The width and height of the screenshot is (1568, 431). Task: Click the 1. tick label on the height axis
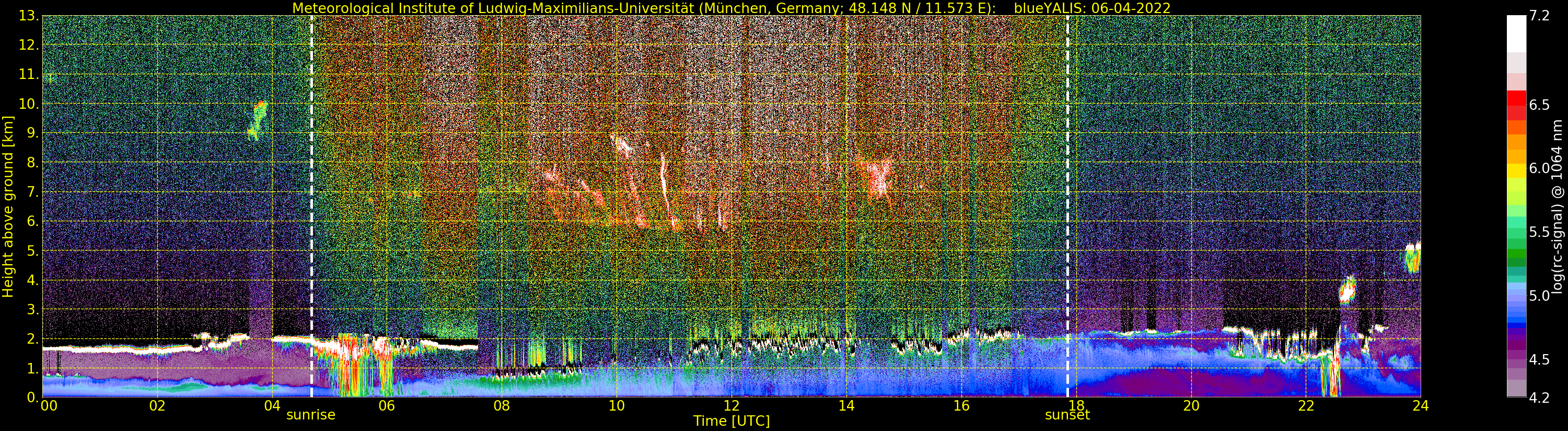click(x=32, y=368)
